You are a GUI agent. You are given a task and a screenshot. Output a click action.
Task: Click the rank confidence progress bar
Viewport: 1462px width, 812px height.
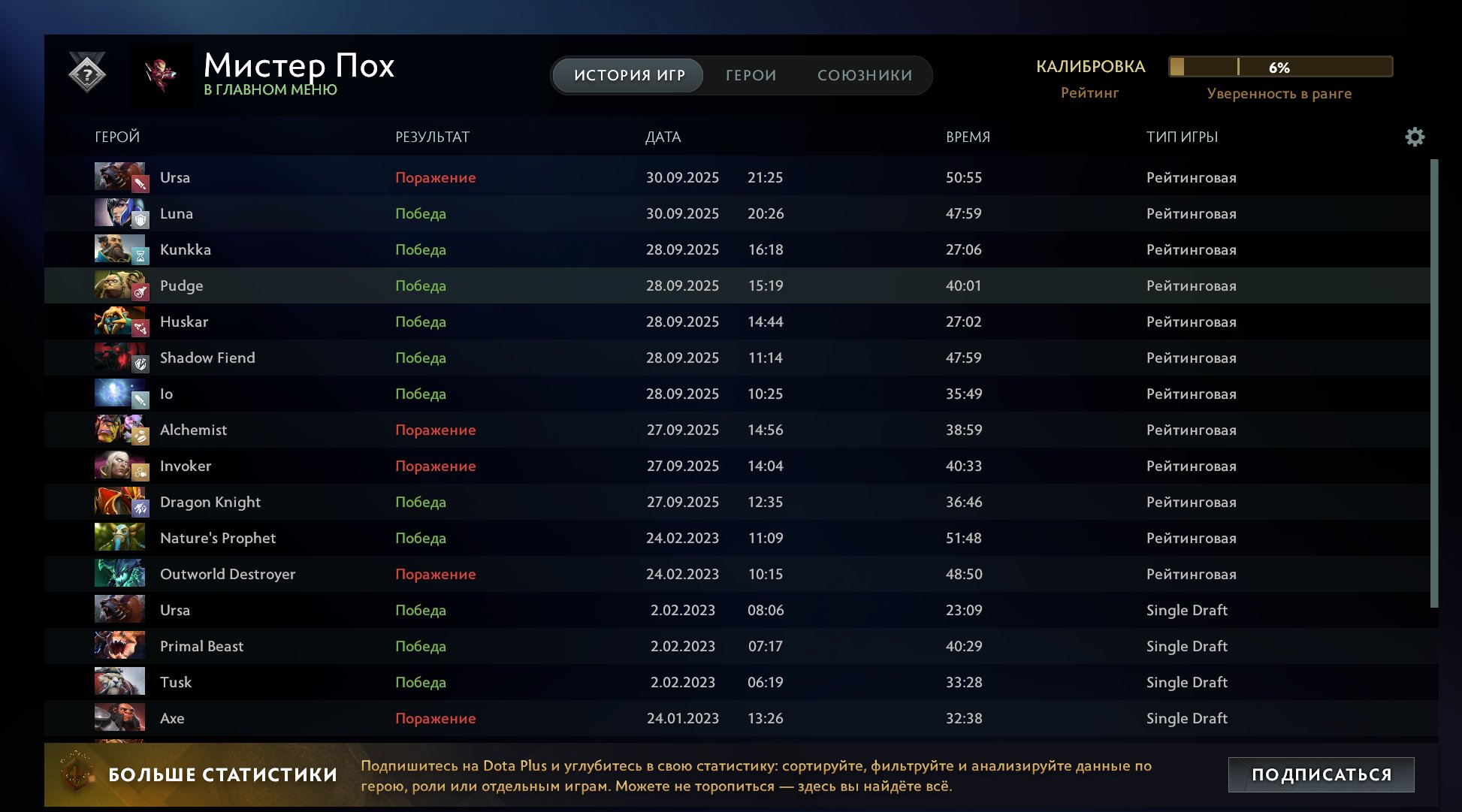[x=1280, y=67]
